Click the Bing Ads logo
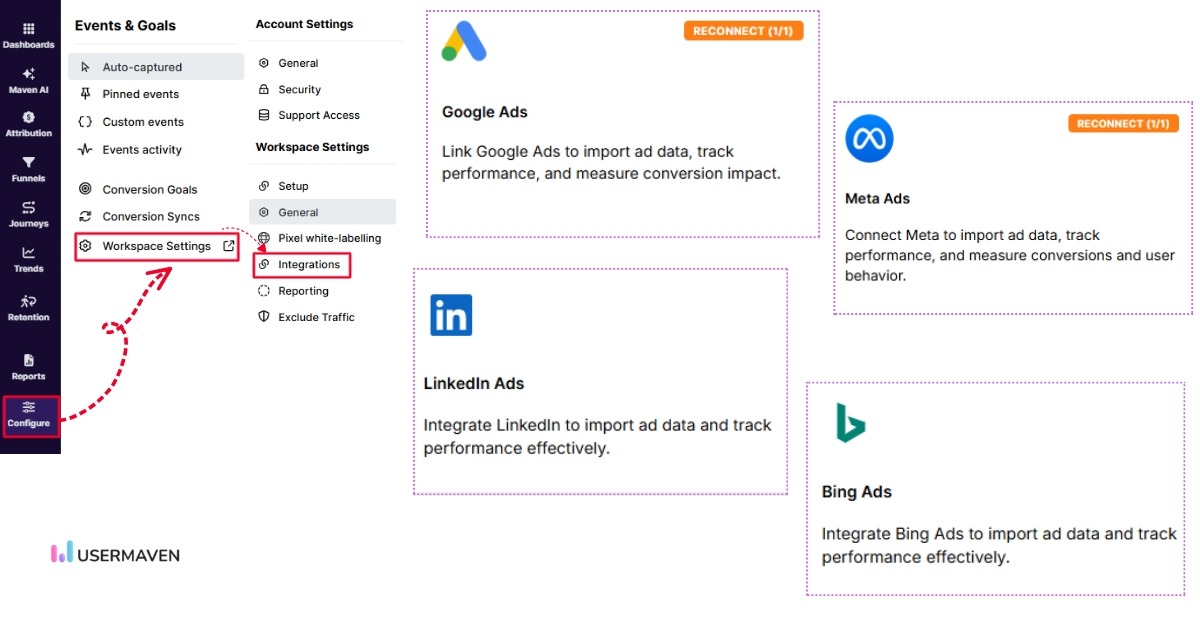 850,424
